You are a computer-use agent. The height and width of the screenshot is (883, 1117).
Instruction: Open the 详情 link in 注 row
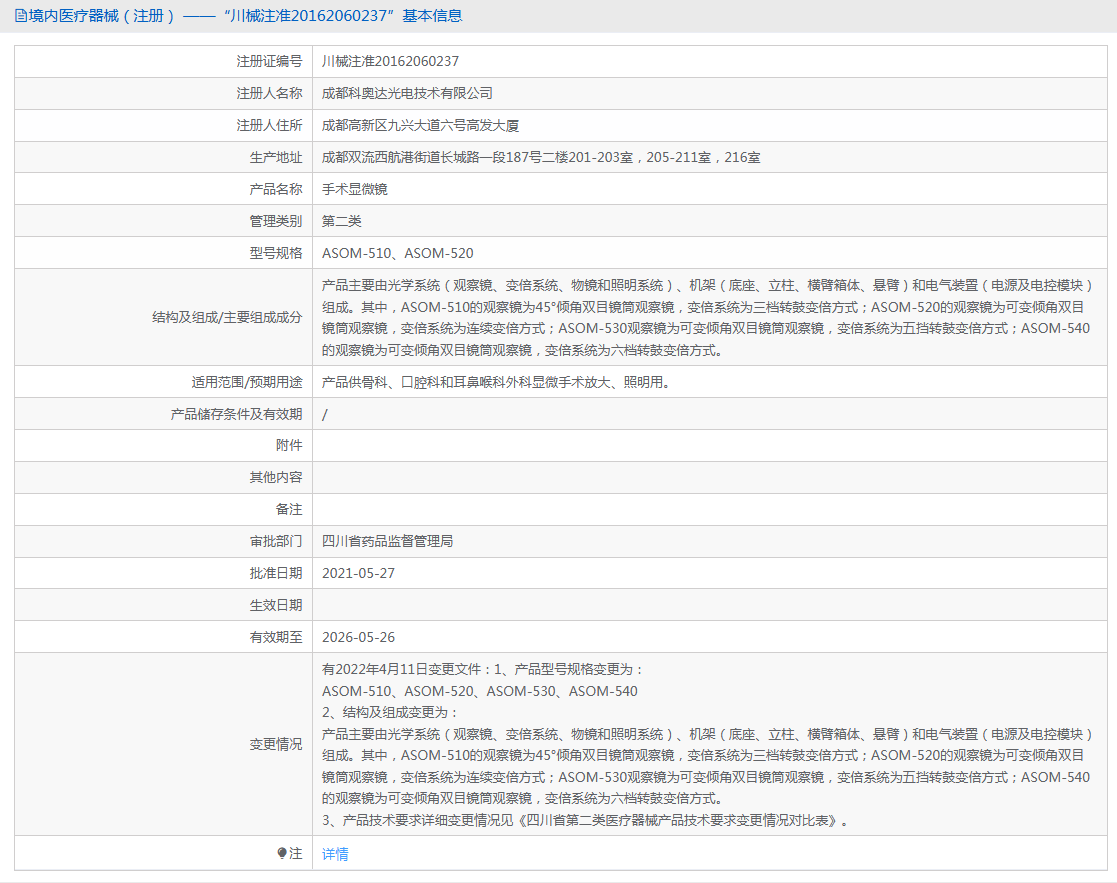[335, 854]
